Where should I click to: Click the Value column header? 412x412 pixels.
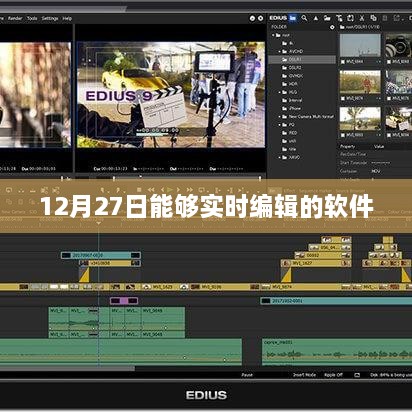click(379, 146)
